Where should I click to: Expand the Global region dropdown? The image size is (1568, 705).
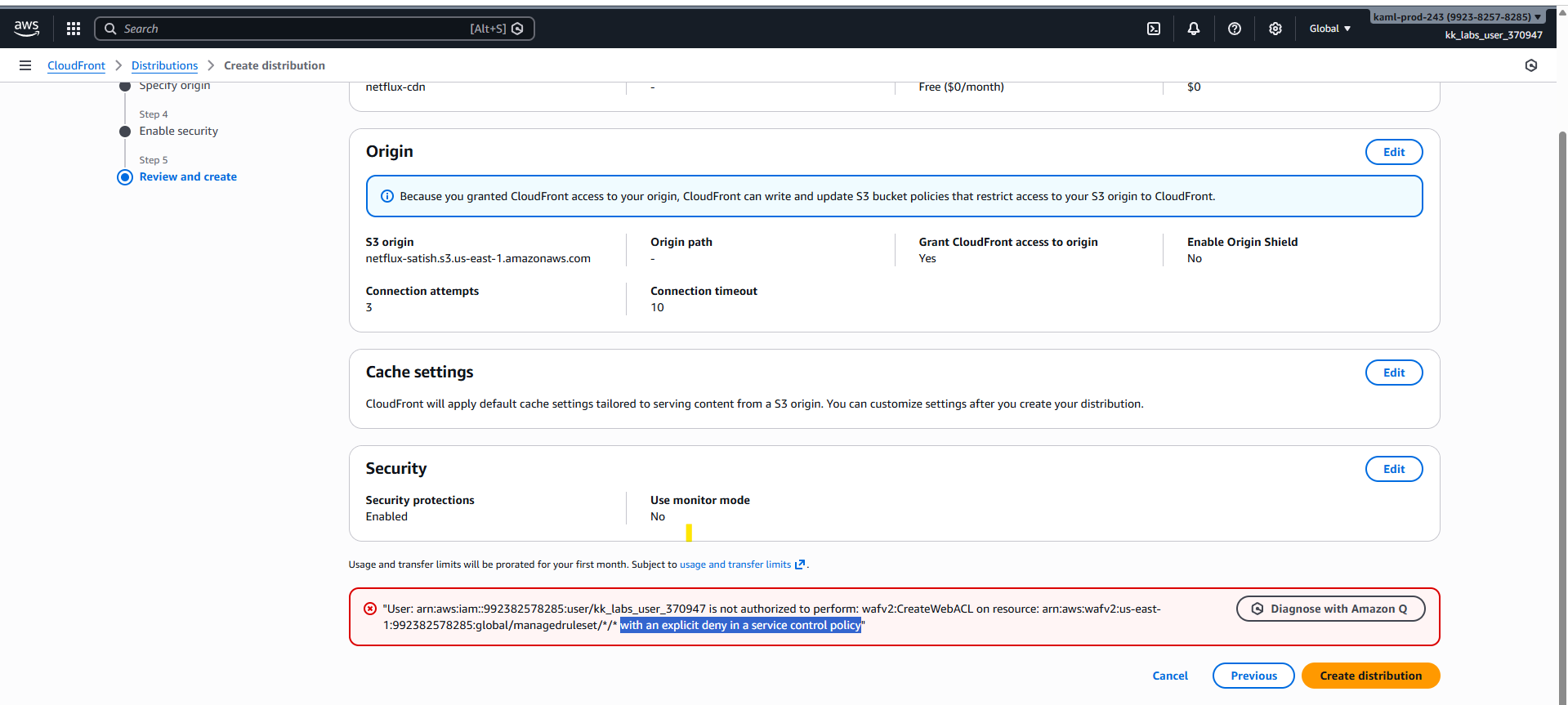1329,29
